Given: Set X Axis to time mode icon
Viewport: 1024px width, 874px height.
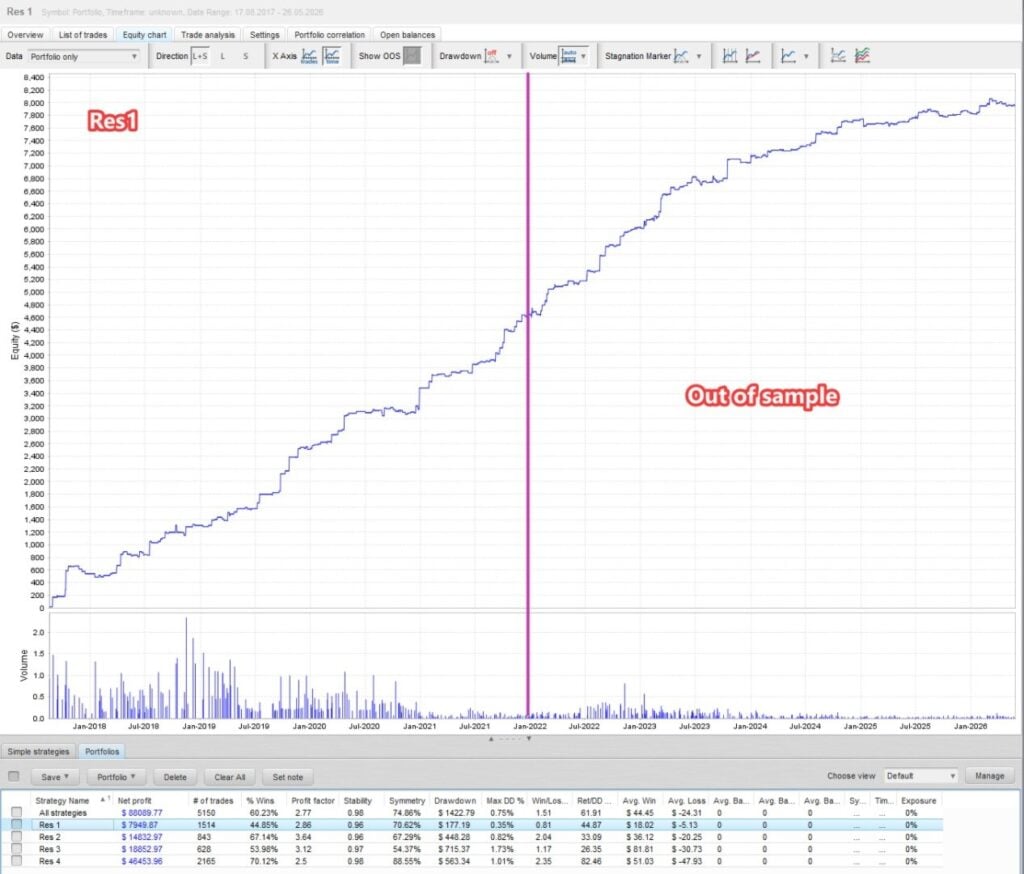Looking at the screenshot, I should [332, 56].
